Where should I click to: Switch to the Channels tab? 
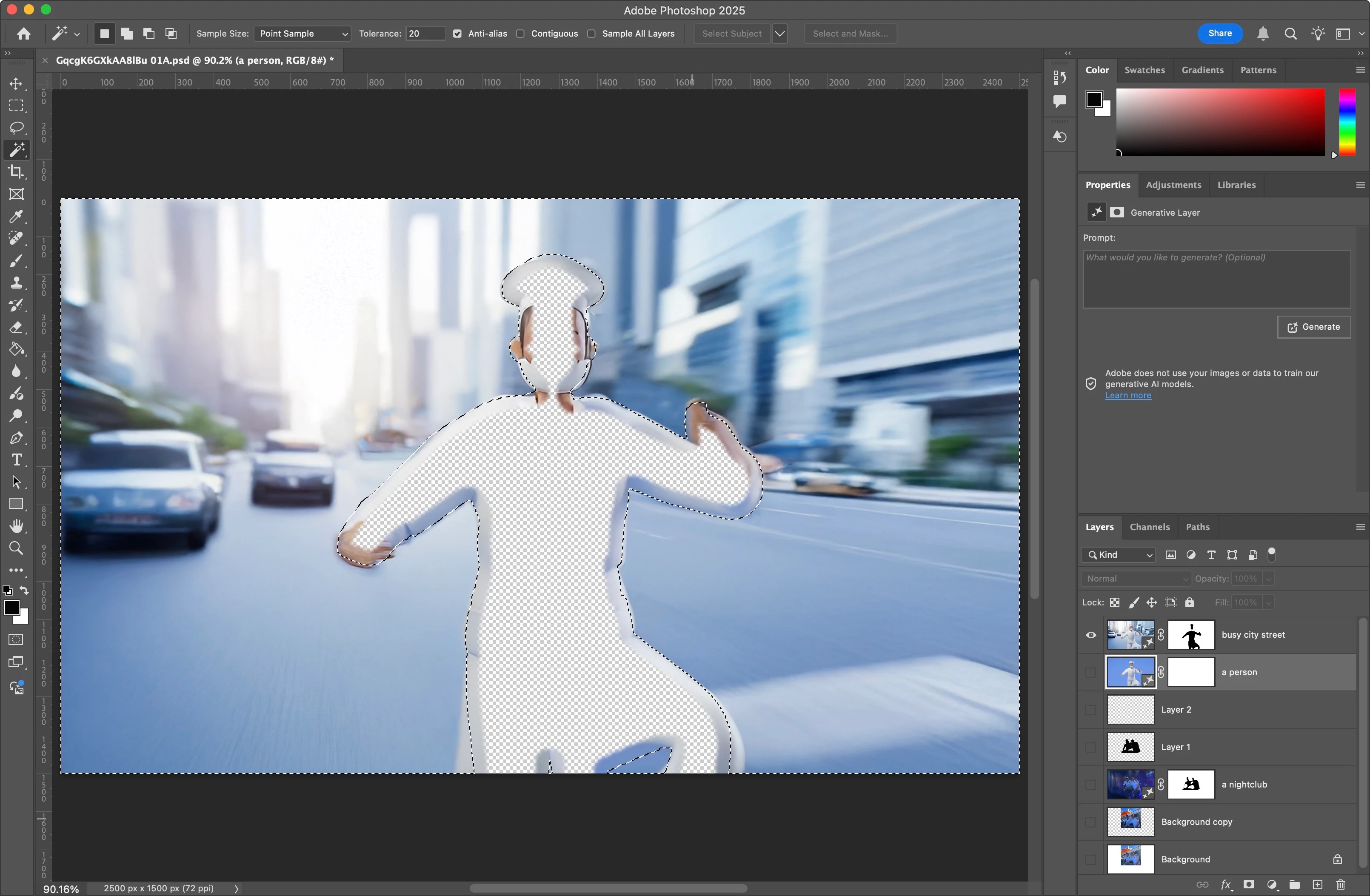point(1149,527)
